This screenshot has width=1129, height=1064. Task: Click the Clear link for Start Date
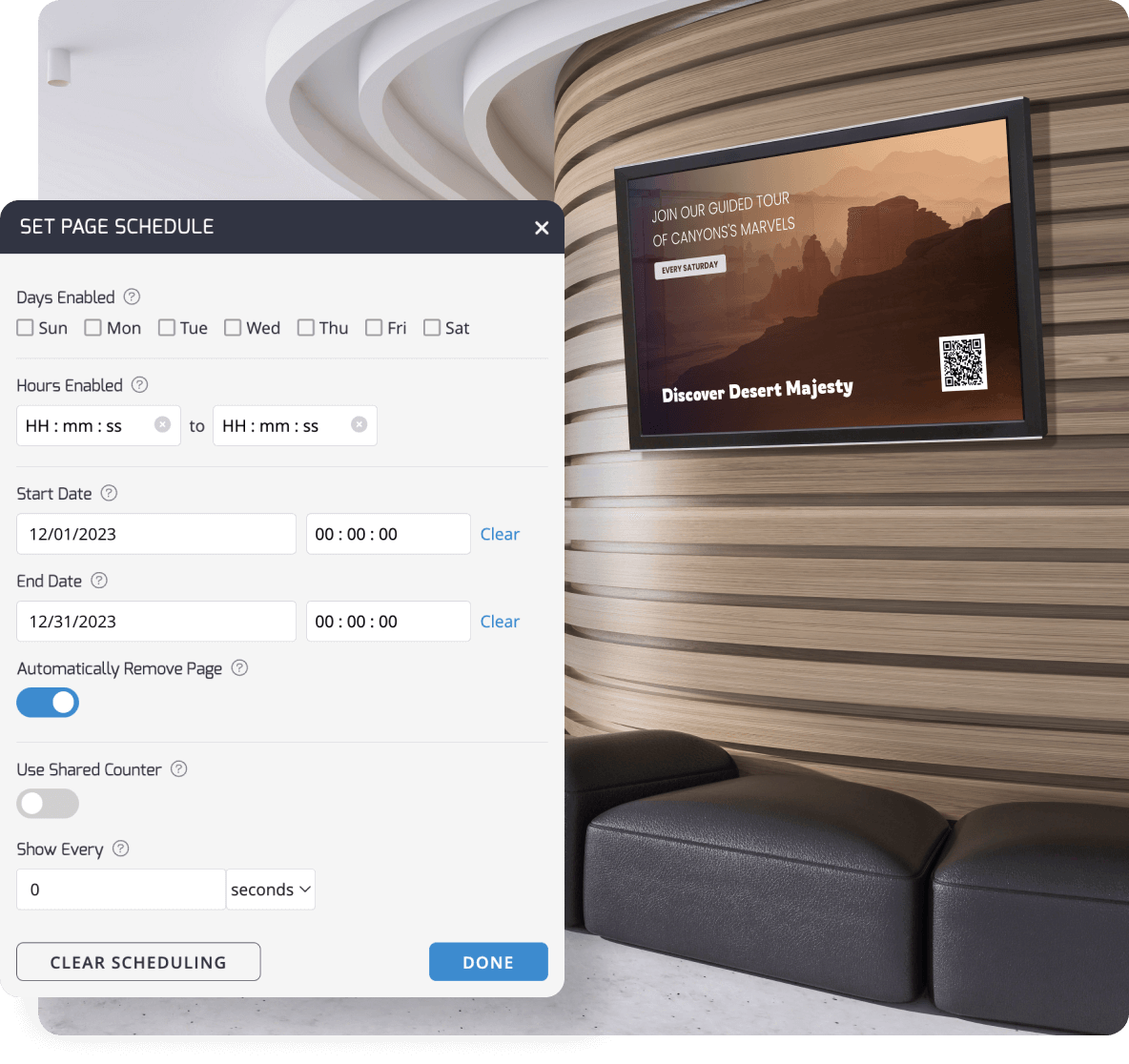coord(500,534)
